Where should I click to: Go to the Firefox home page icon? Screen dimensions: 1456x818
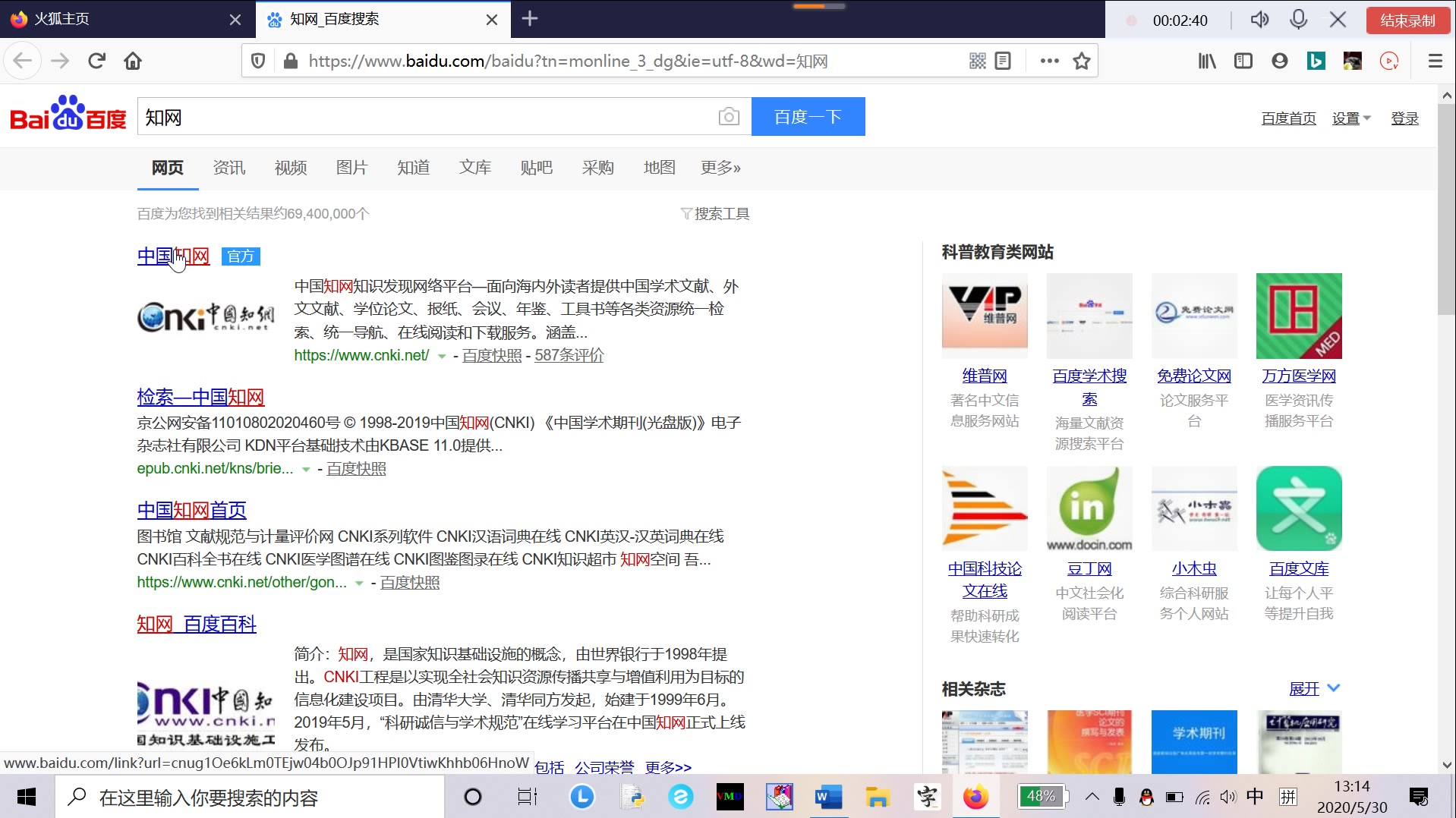coord(133,61)
